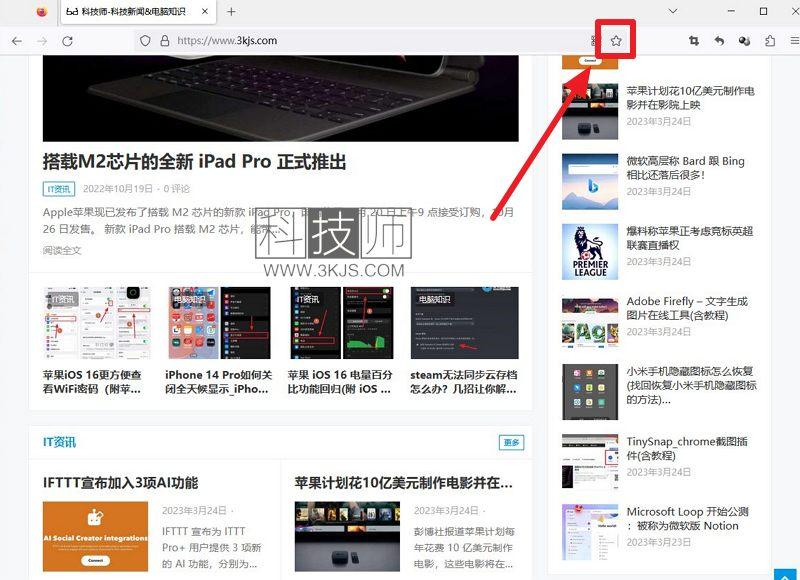Click the padlock site info icon
This screenshot has height=580, width=800.
coord(165,41)
